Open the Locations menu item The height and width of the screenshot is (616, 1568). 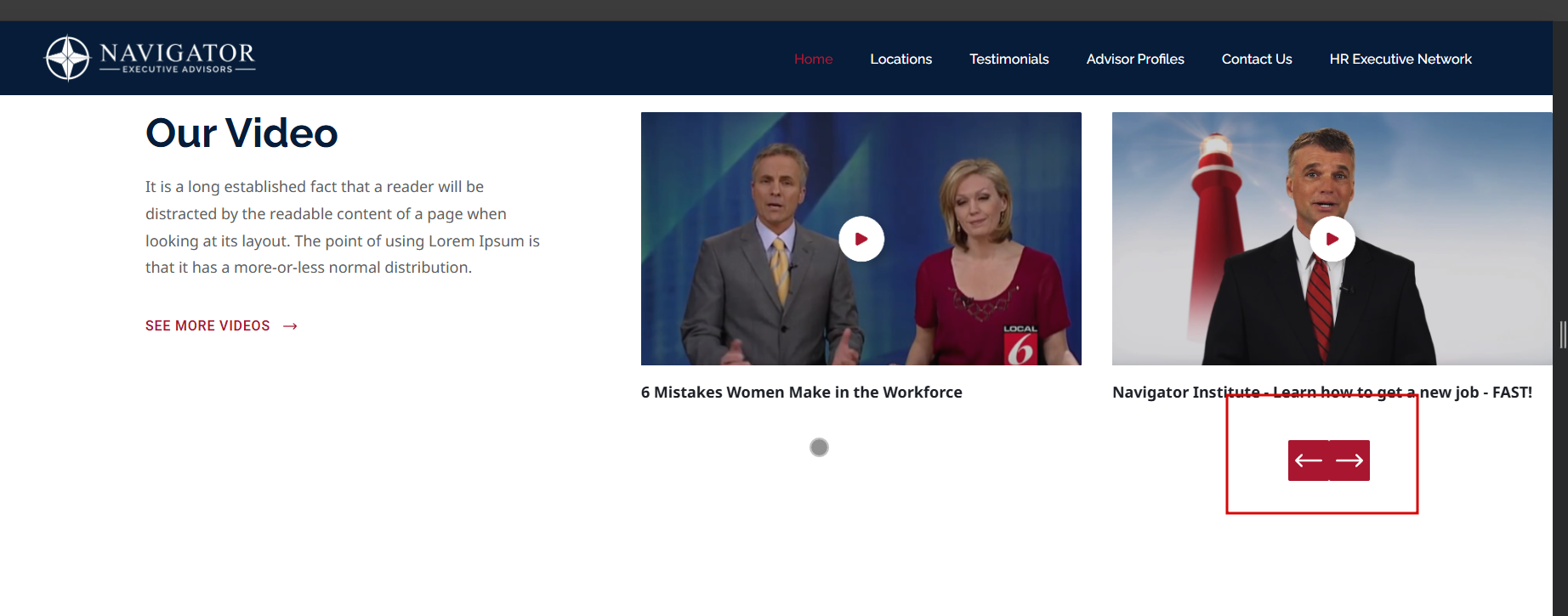(900, 59)
